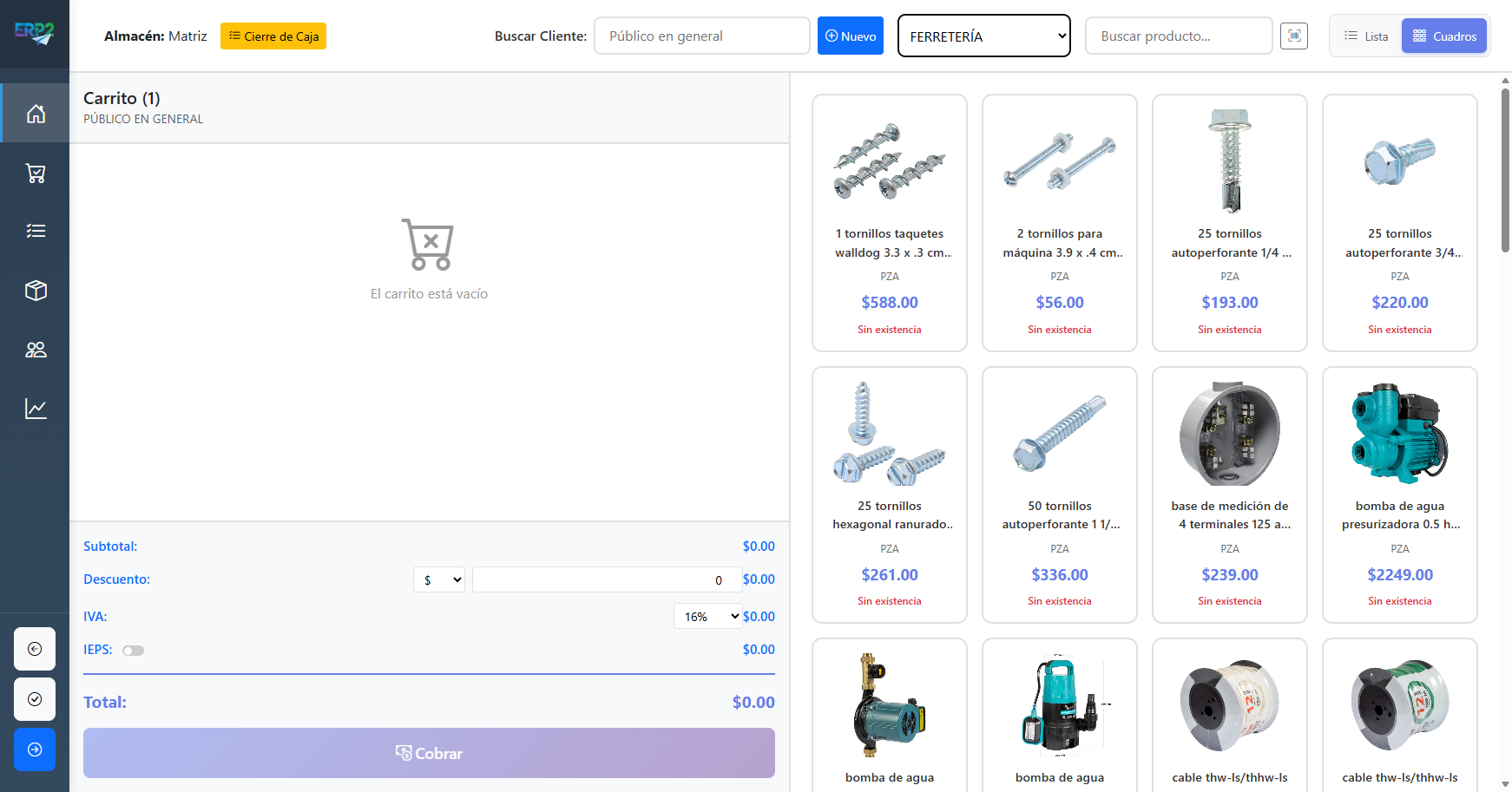Image resolution: width=1512 pixels, height=792 pixels.
Task: Switch to Lista view
Action: [x=1366, y=36]
